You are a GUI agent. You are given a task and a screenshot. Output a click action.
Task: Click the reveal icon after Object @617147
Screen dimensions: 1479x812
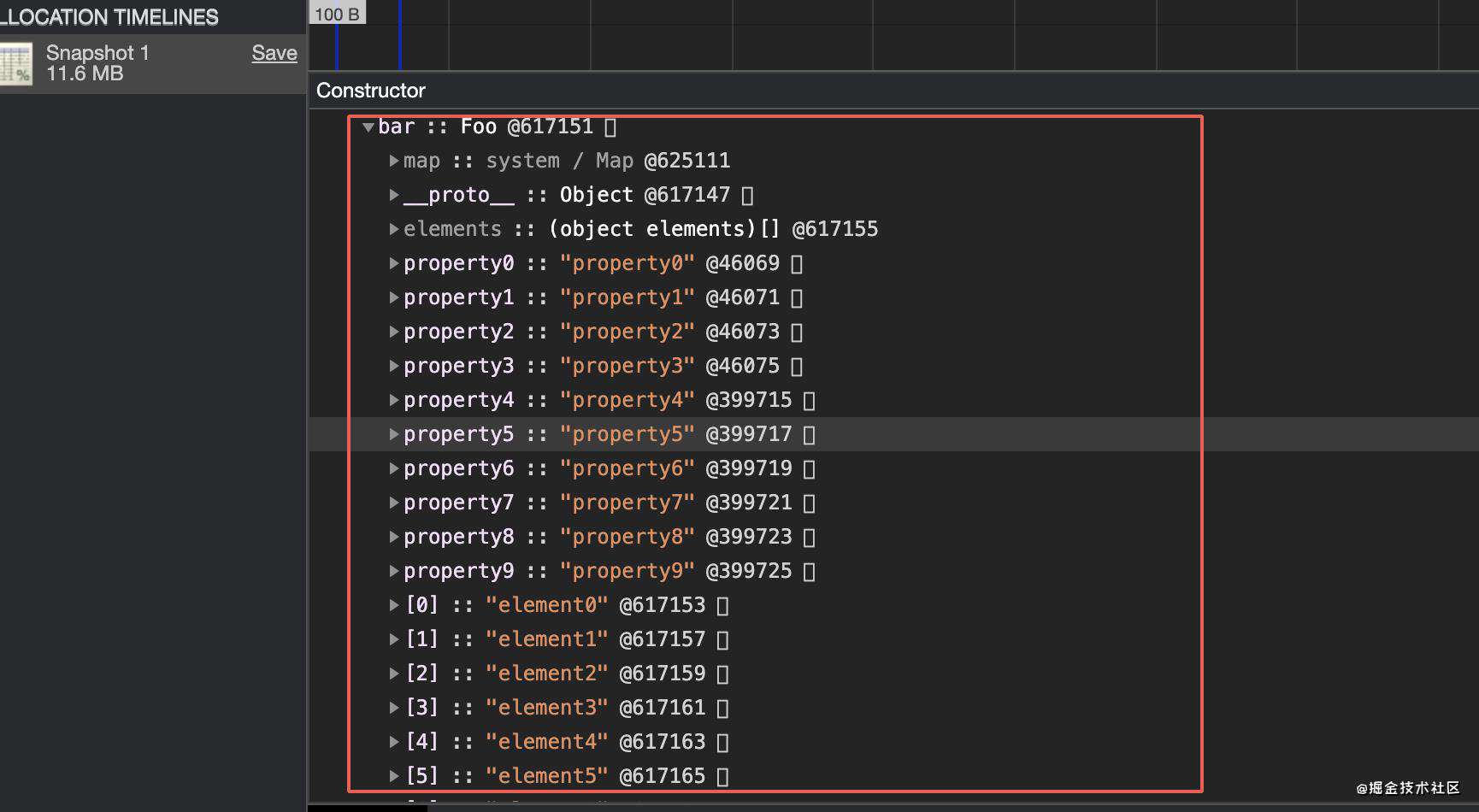coord(747,196)
